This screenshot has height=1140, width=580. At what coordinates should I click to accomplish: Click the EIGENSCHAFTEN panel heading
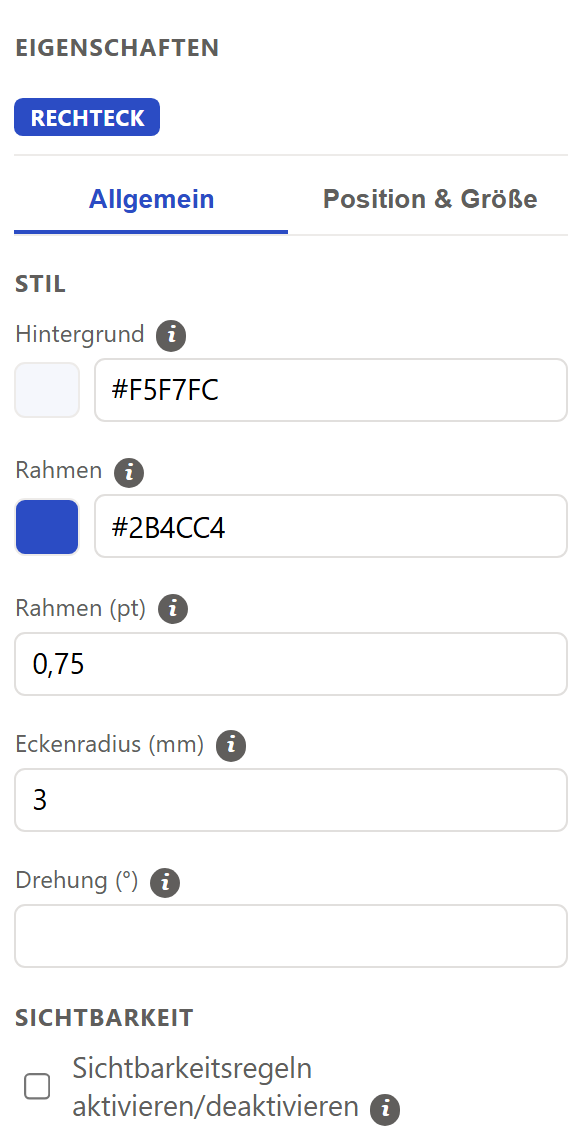tap(117, 48)
